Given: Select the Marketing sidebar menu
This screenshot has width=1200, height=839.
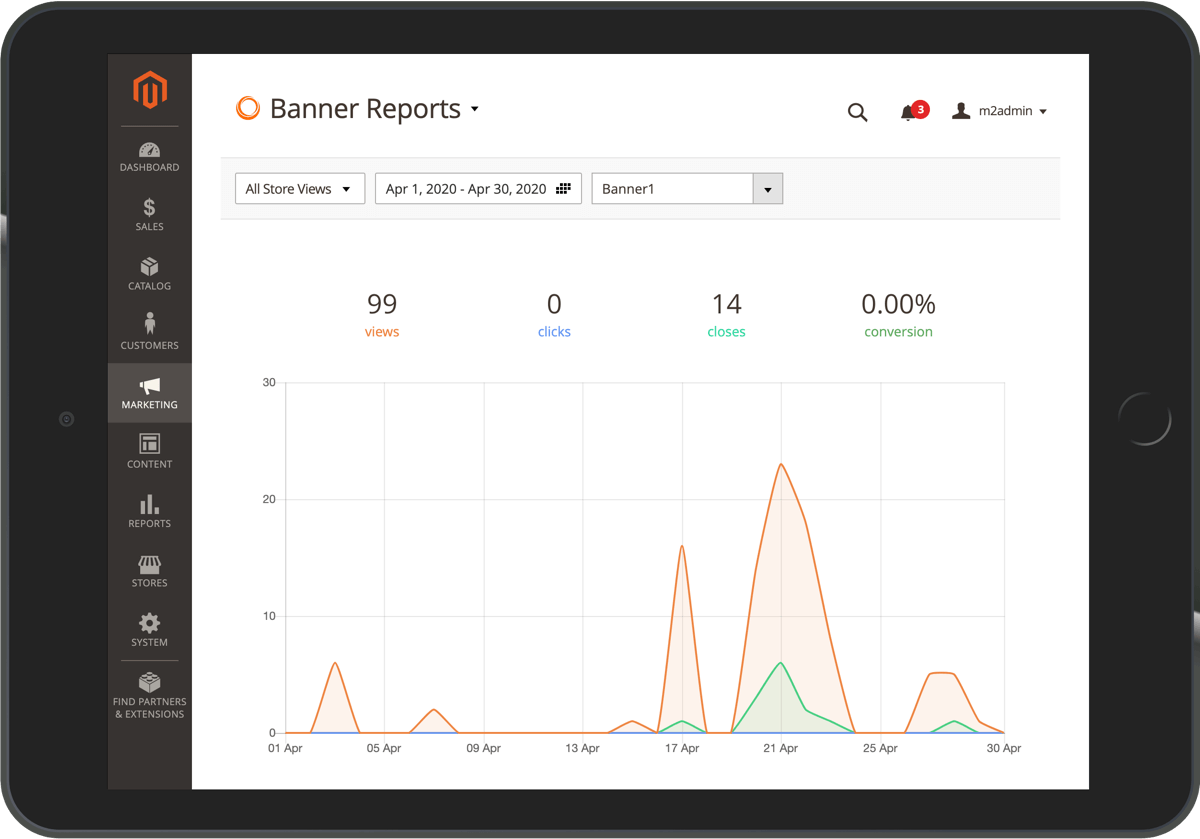Looking at the screenshot, I should (149, 393).
